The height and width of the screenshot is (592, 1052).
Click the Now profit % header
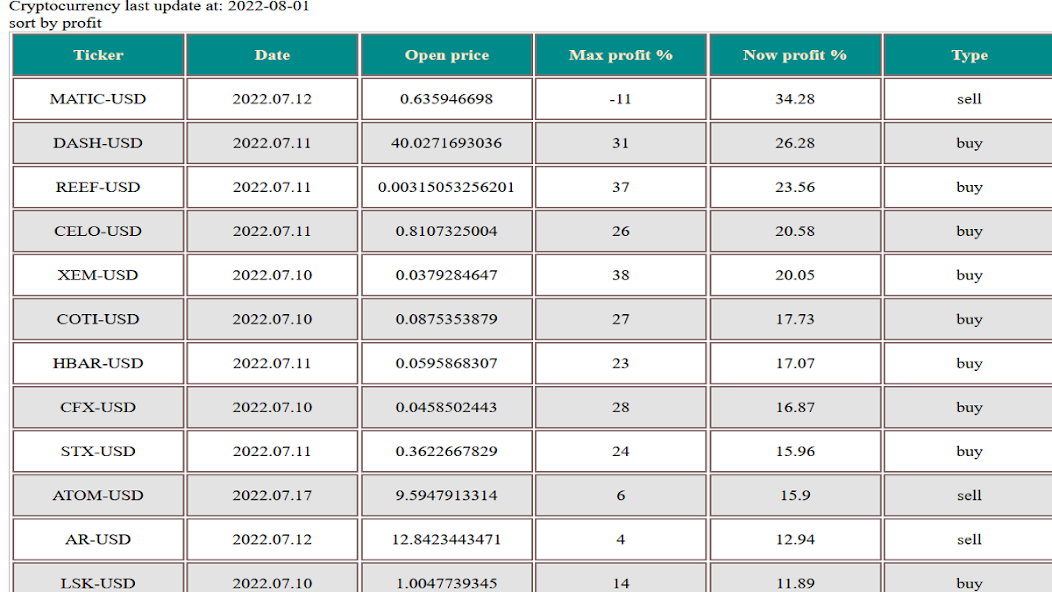click(795, 55)
